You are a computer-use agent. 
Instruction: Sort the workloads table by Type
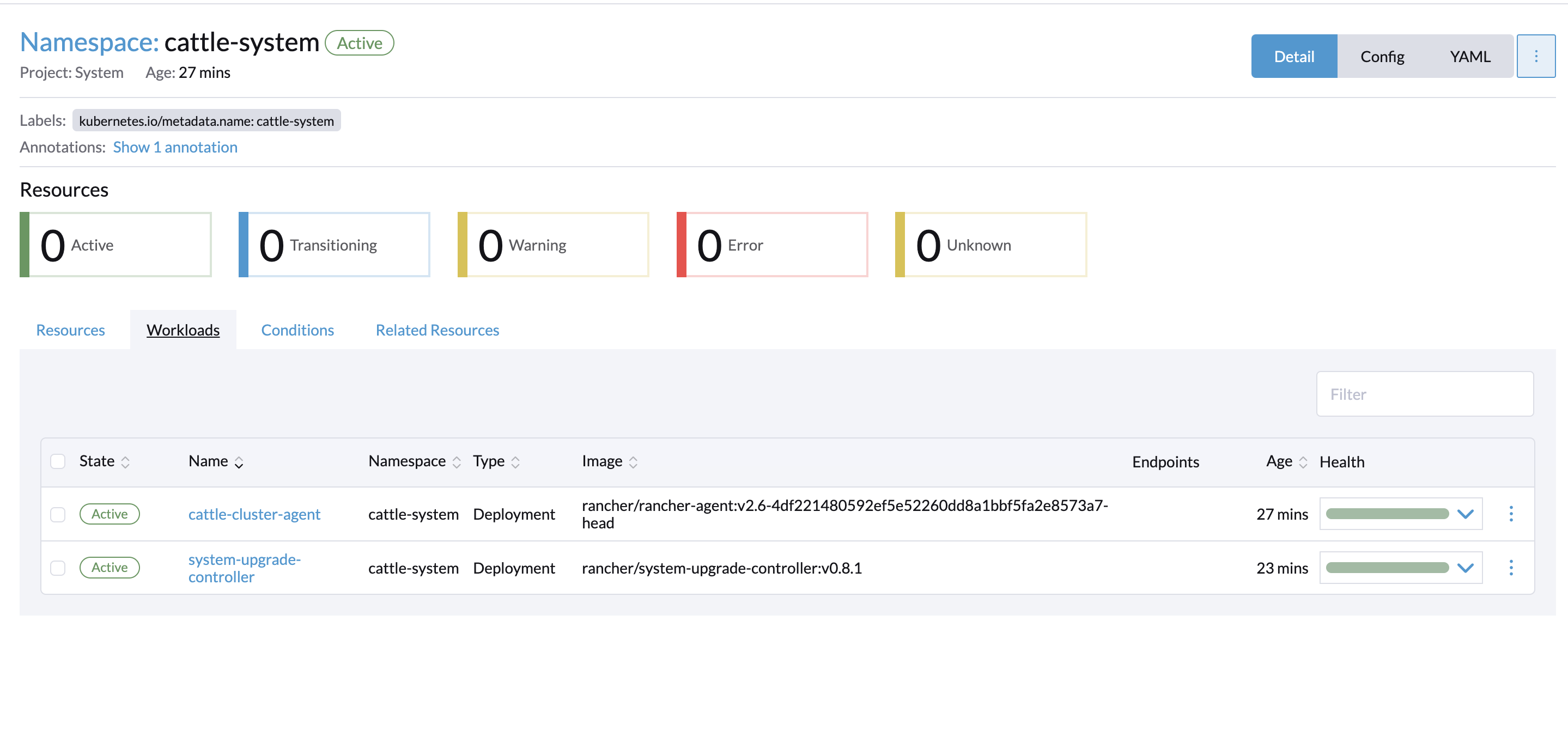[x=515, y=462]
